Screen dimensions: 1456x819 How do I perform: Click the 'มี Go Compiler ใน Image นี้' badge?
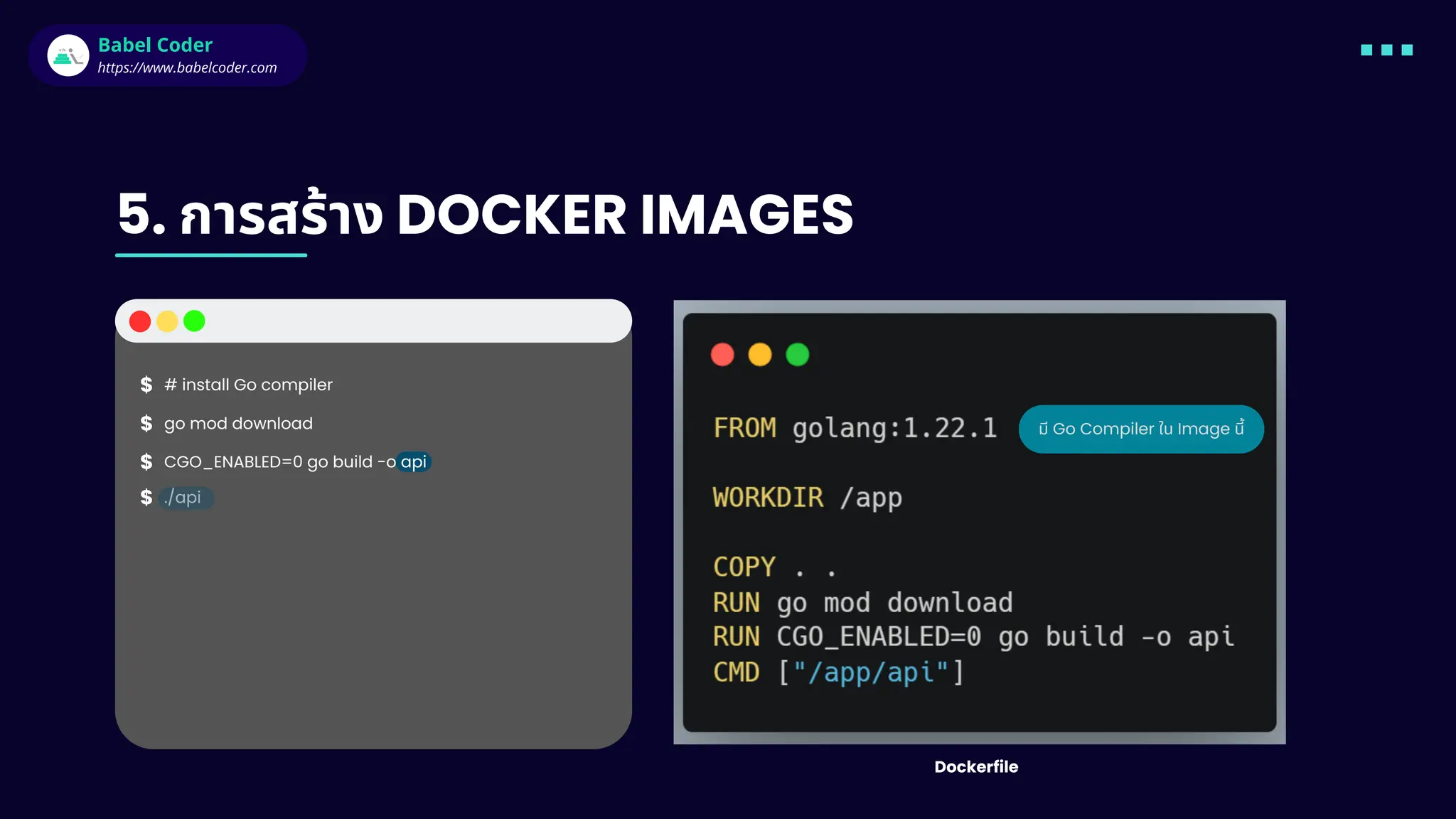tap(1141, 429)
